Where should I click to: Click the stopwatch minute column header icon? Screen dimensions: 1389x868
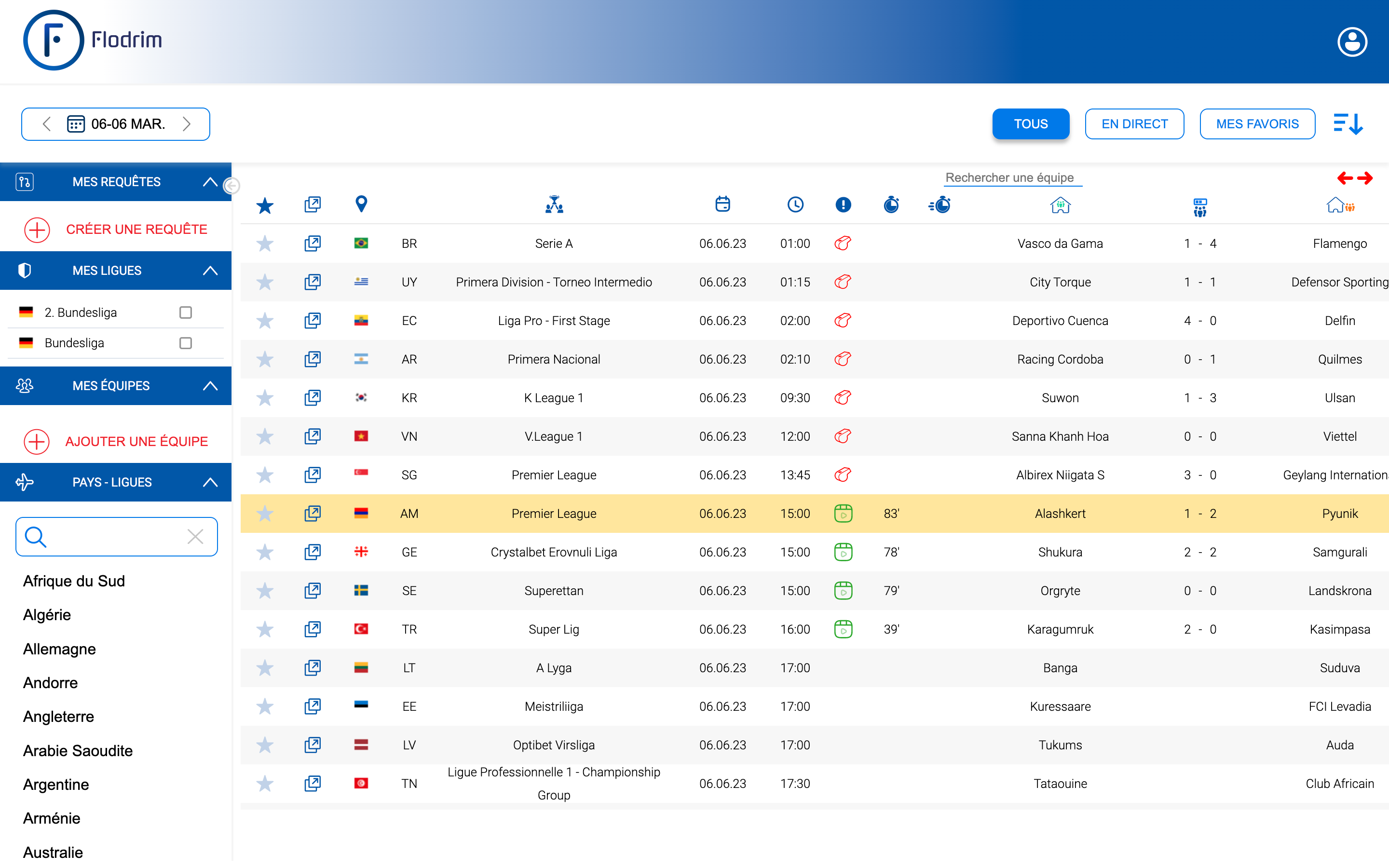coord(891,204)
